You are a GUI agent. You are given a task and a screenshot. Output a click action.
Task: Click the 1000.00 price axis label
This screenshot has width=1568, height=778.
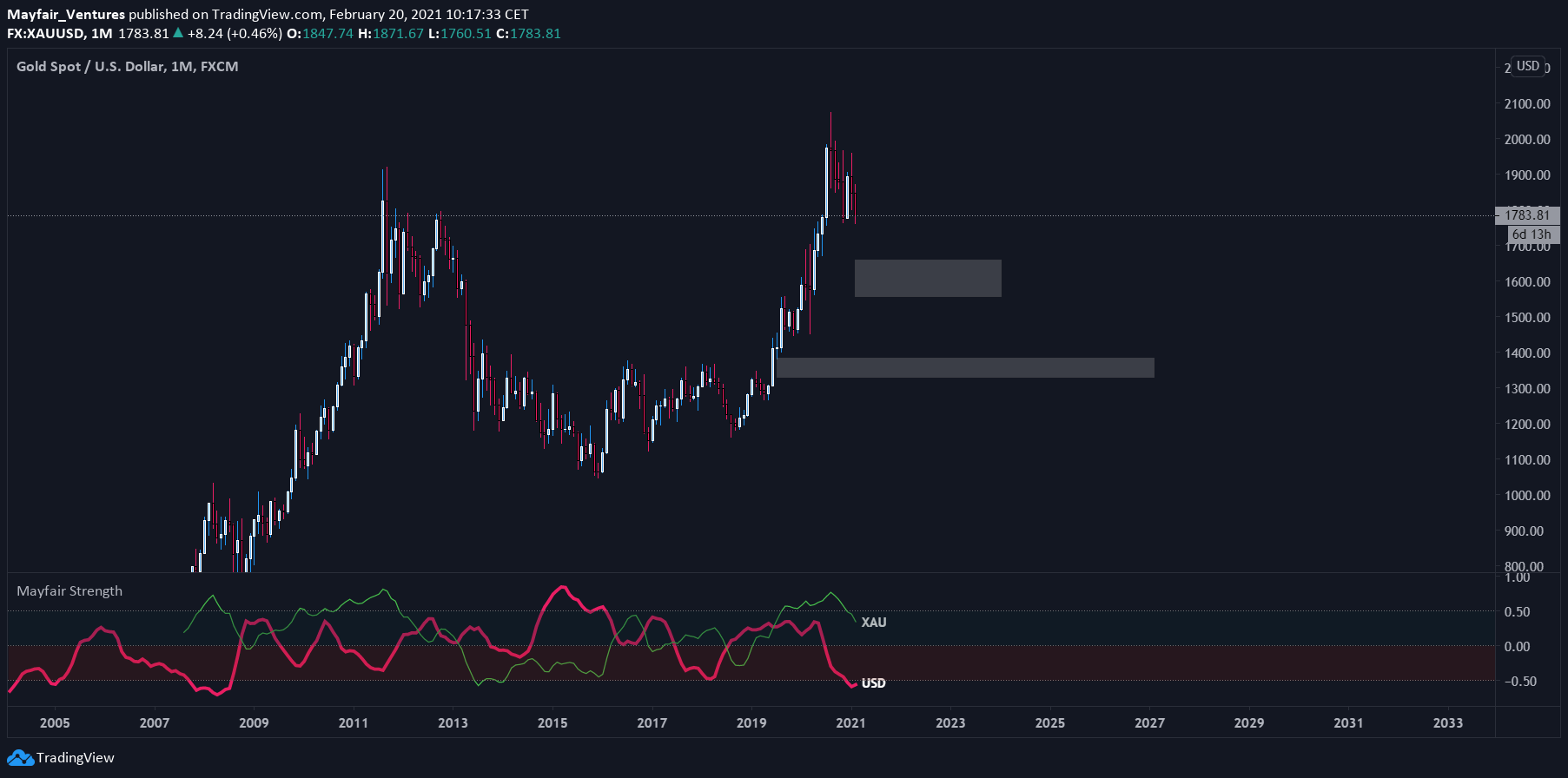pos(1527,496)
